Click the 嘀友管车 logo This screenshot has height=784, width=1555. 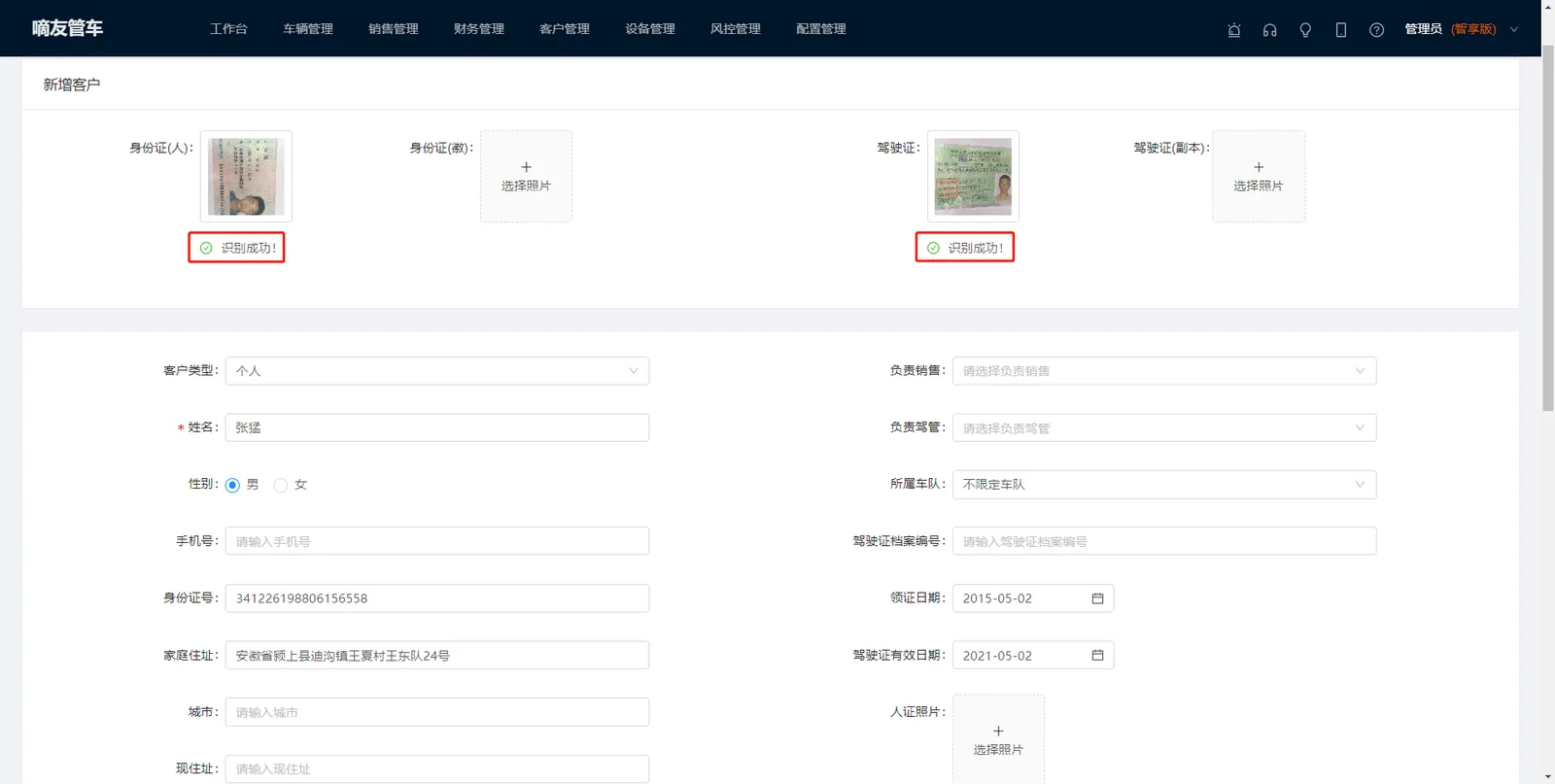[67, 28]
